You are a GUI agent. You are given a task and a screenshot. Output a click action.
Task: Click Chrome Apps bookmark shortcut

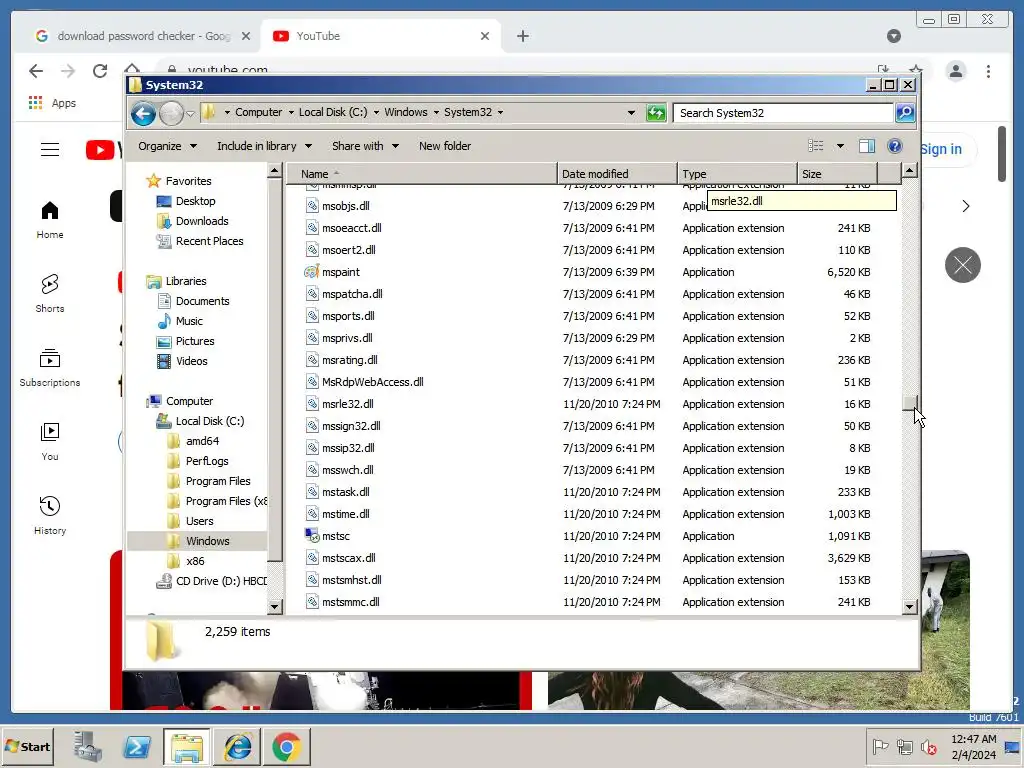[x=52, y=103]
